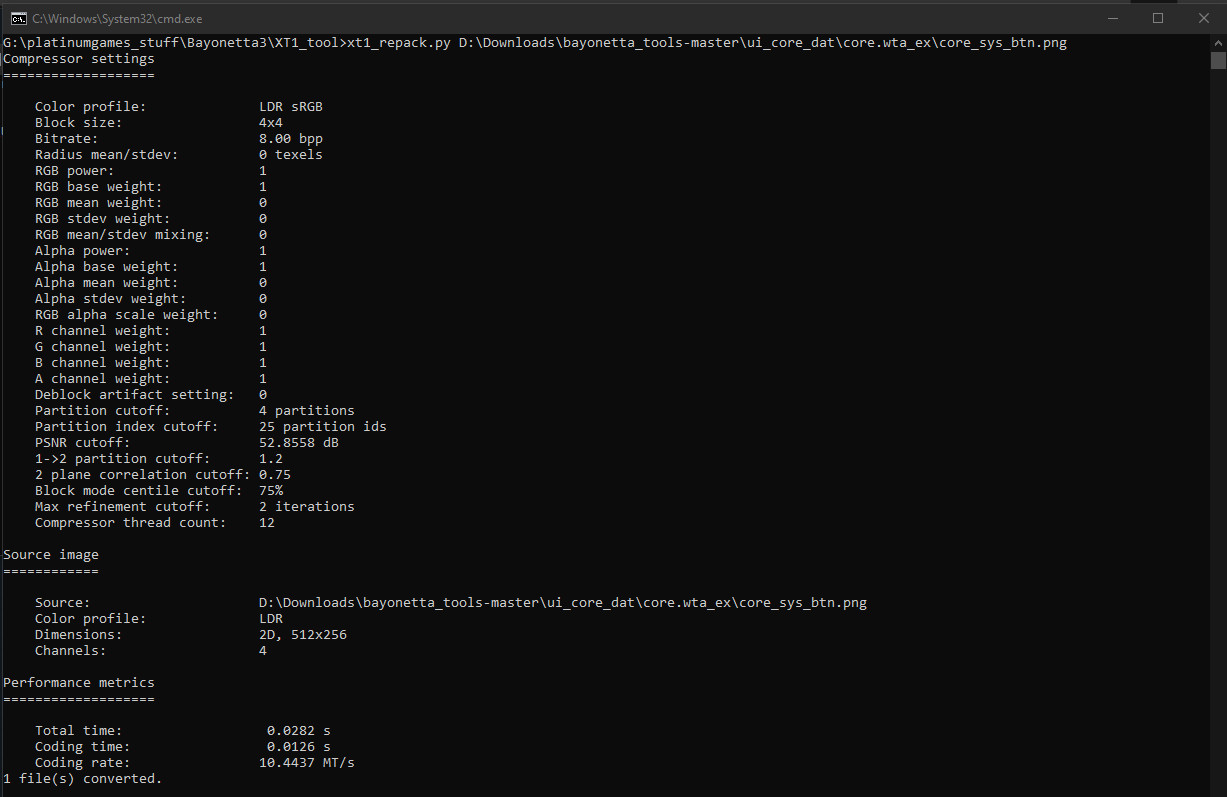Click the 'Compressor settings' heading
Screen dimensions: 1227x797
(79, 59)
